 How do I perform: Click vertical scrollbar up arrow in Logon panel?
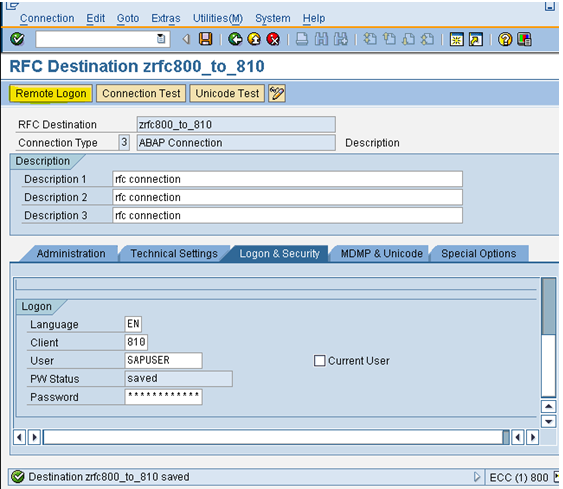[x=548, y=406]
